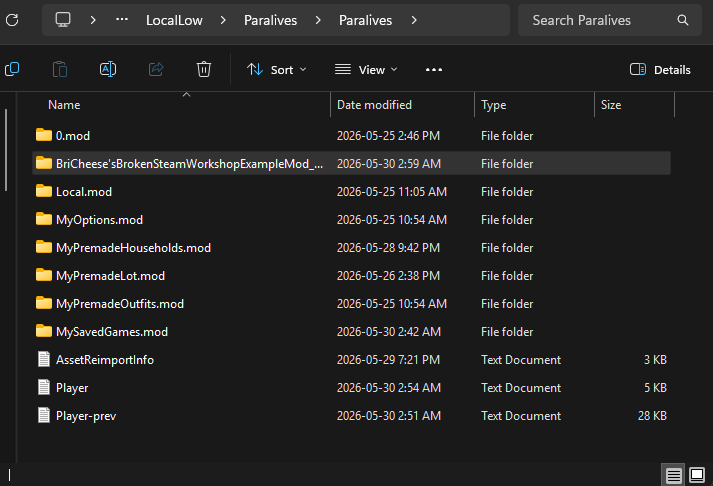Screen dimensions: 713x486
Task: Expand the chevron after LocalLow breadcrumb
Action: pyautogui.click(x=223, y=20)
